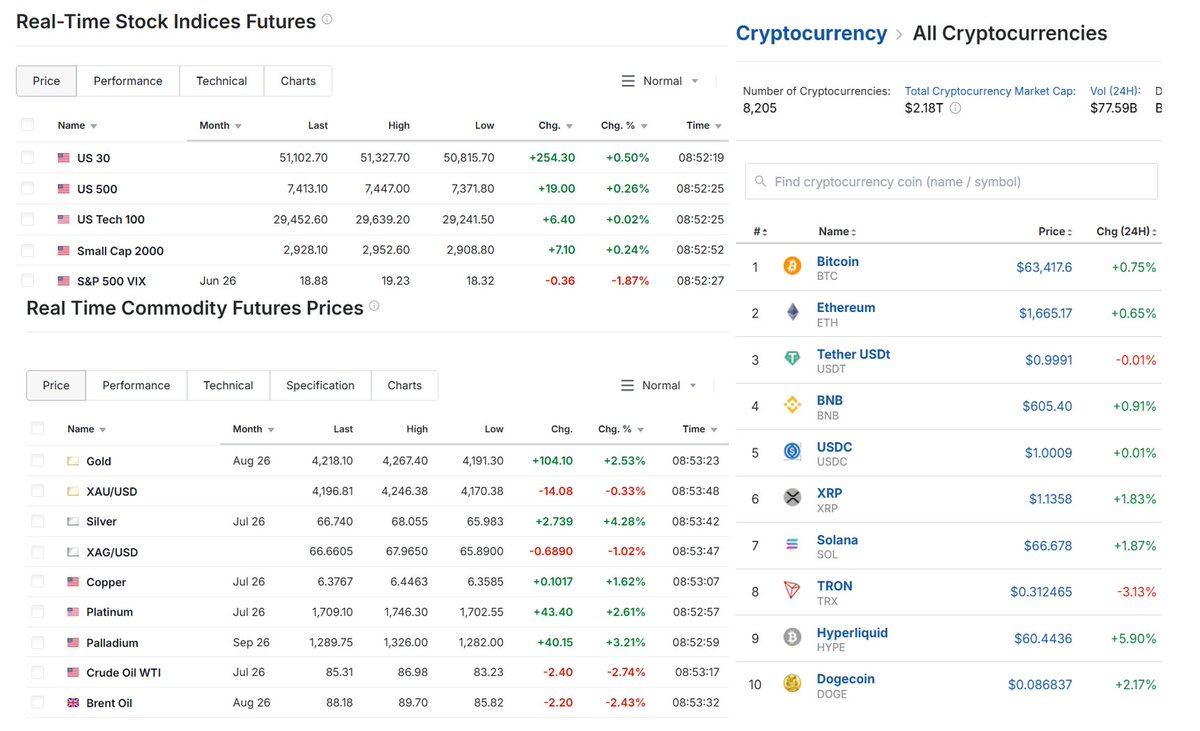Click the Solana price $66.678
Viewport: 1200px width, 731px height.
pos(1048,545)
